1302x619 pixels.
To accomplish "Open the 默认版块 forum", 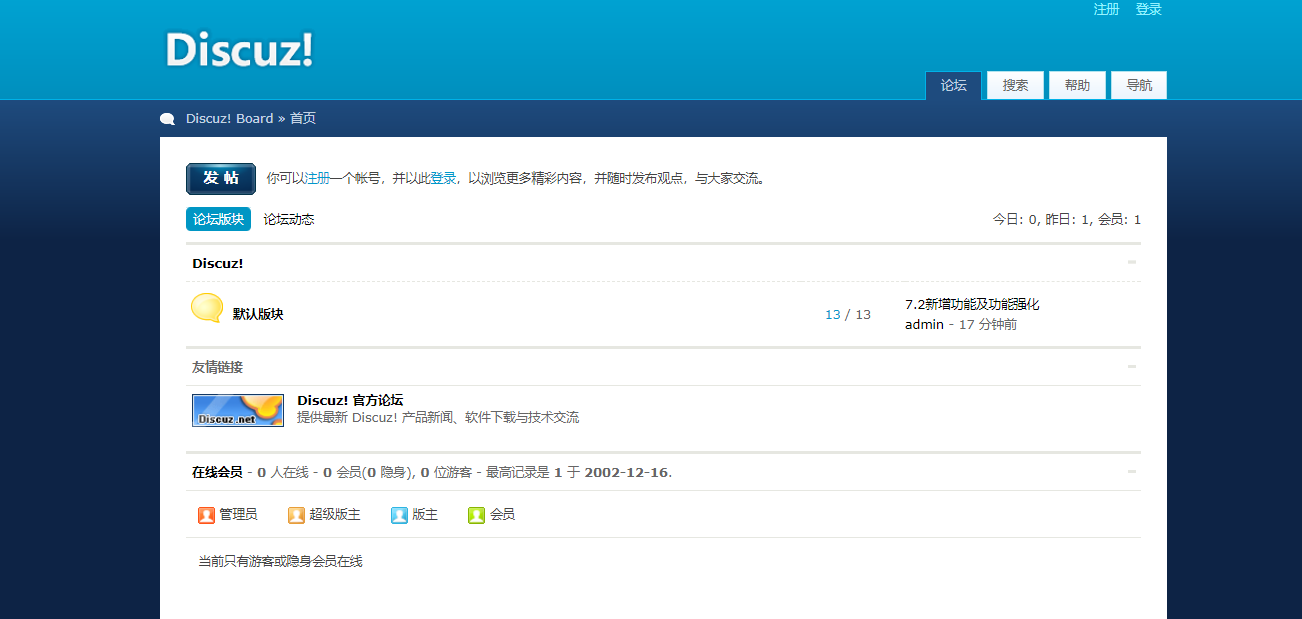I will pos(258,314).
